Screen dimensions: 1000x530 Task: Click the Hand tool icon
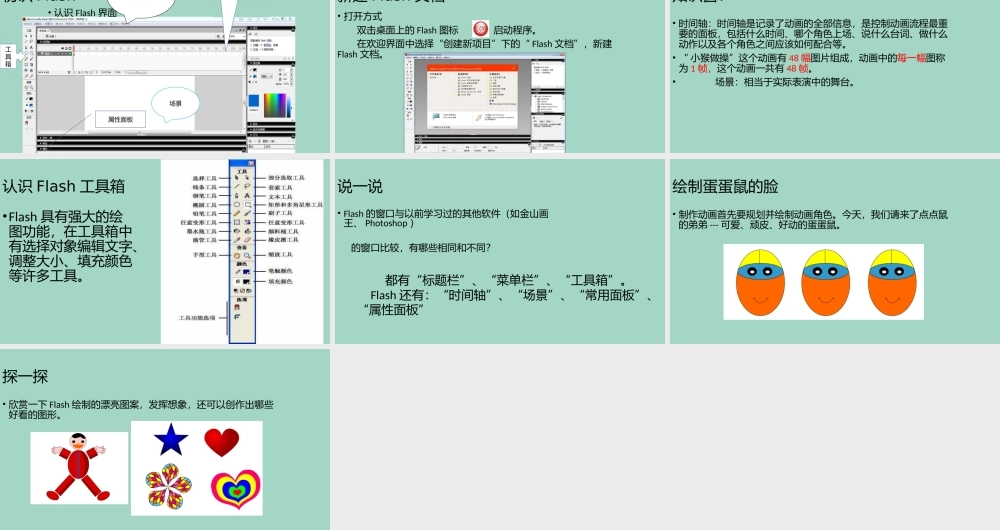click(237, 256)
